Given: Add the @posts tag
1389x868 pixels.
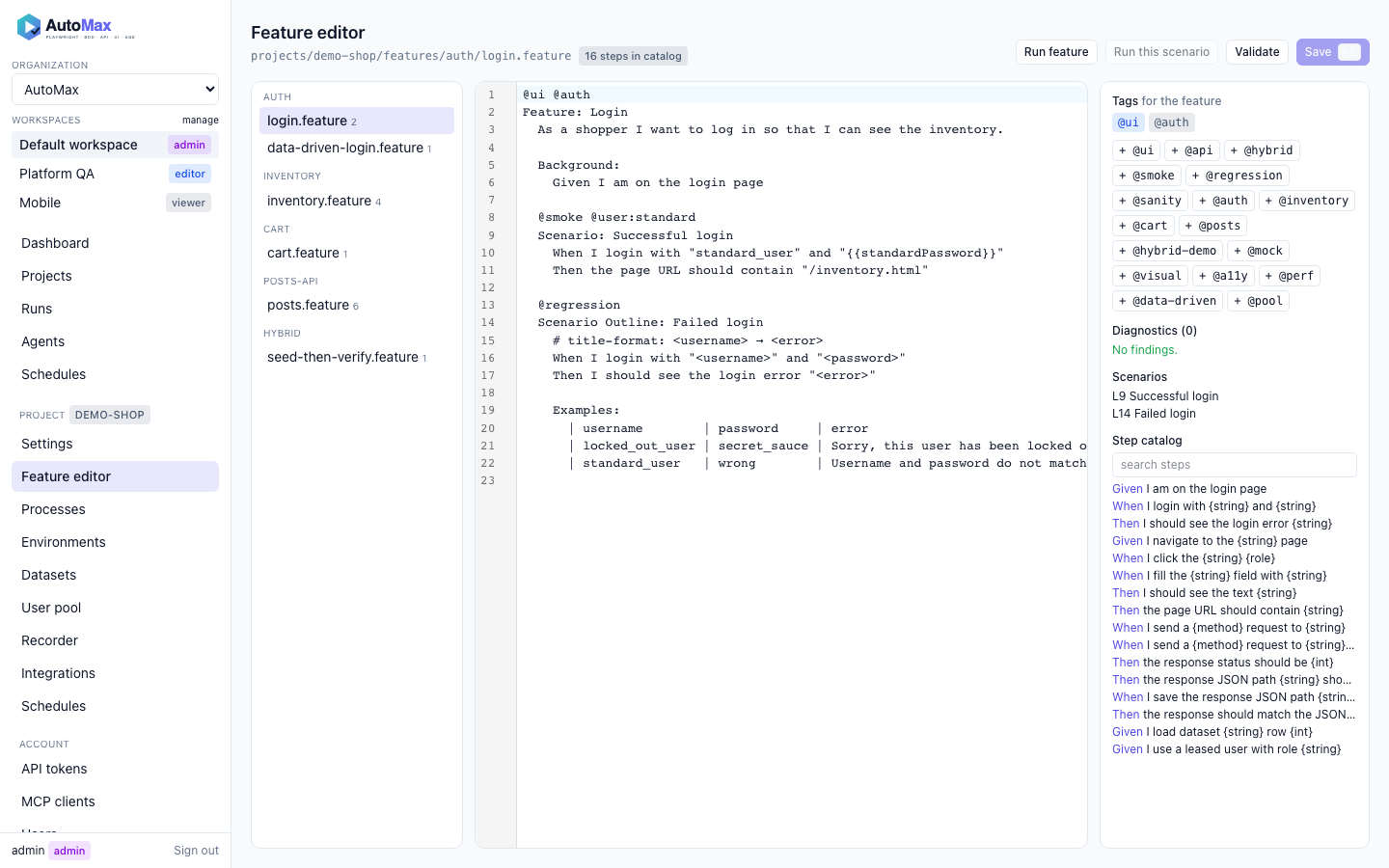Looking at the screenshot, I should (1213, 226).
